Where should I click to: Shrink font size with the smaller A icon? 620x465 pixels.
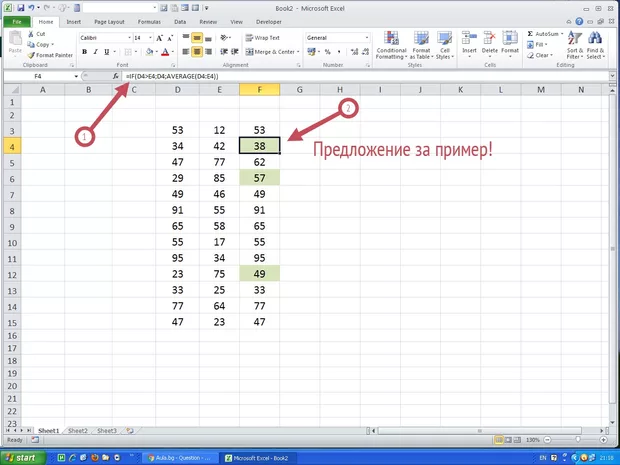(x=170, y=38)
